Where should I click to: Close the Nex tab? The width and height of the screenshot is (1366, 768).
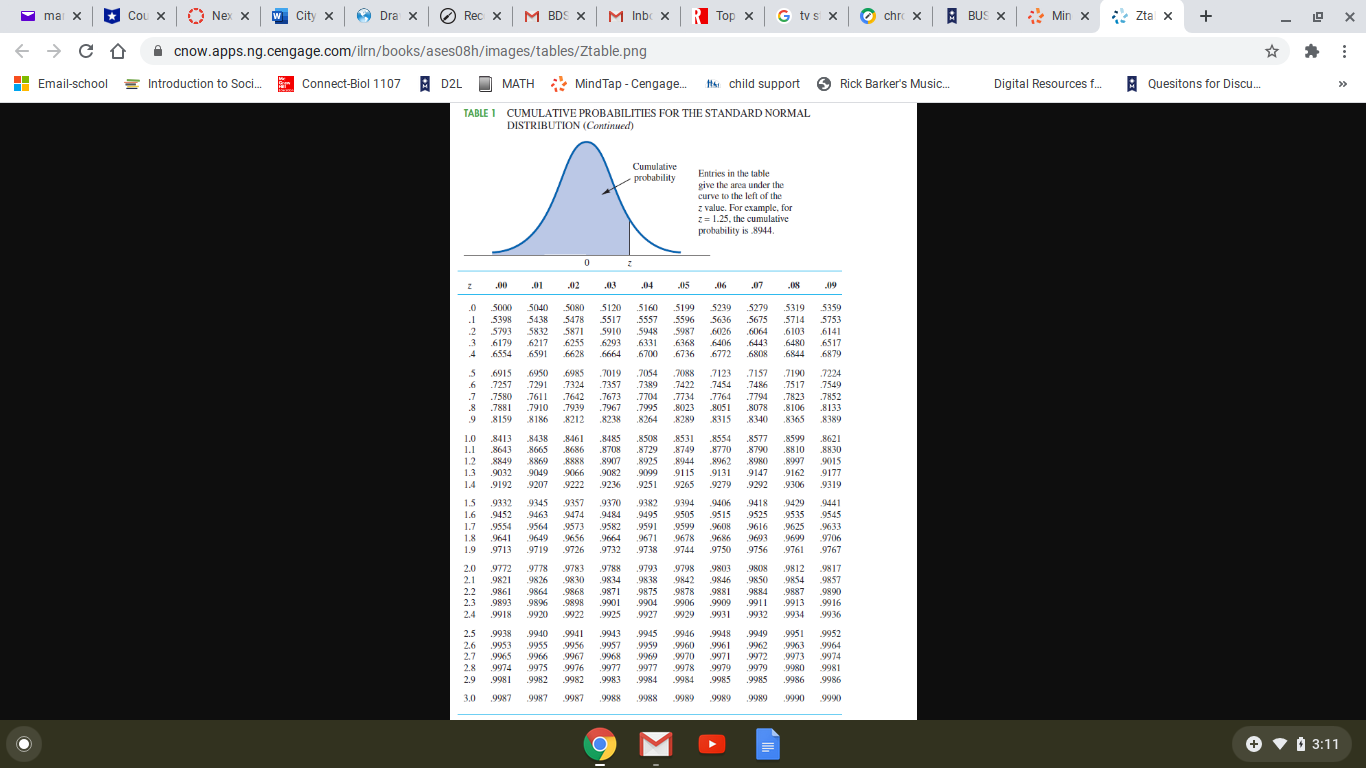coord(245,17)
